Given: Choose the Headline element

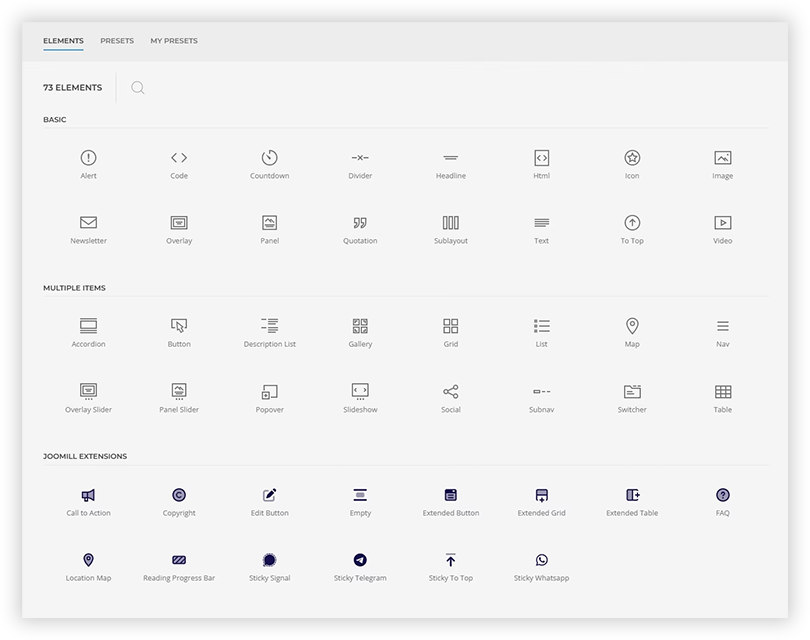Looking at the screenshot, I should coord(451,165).
